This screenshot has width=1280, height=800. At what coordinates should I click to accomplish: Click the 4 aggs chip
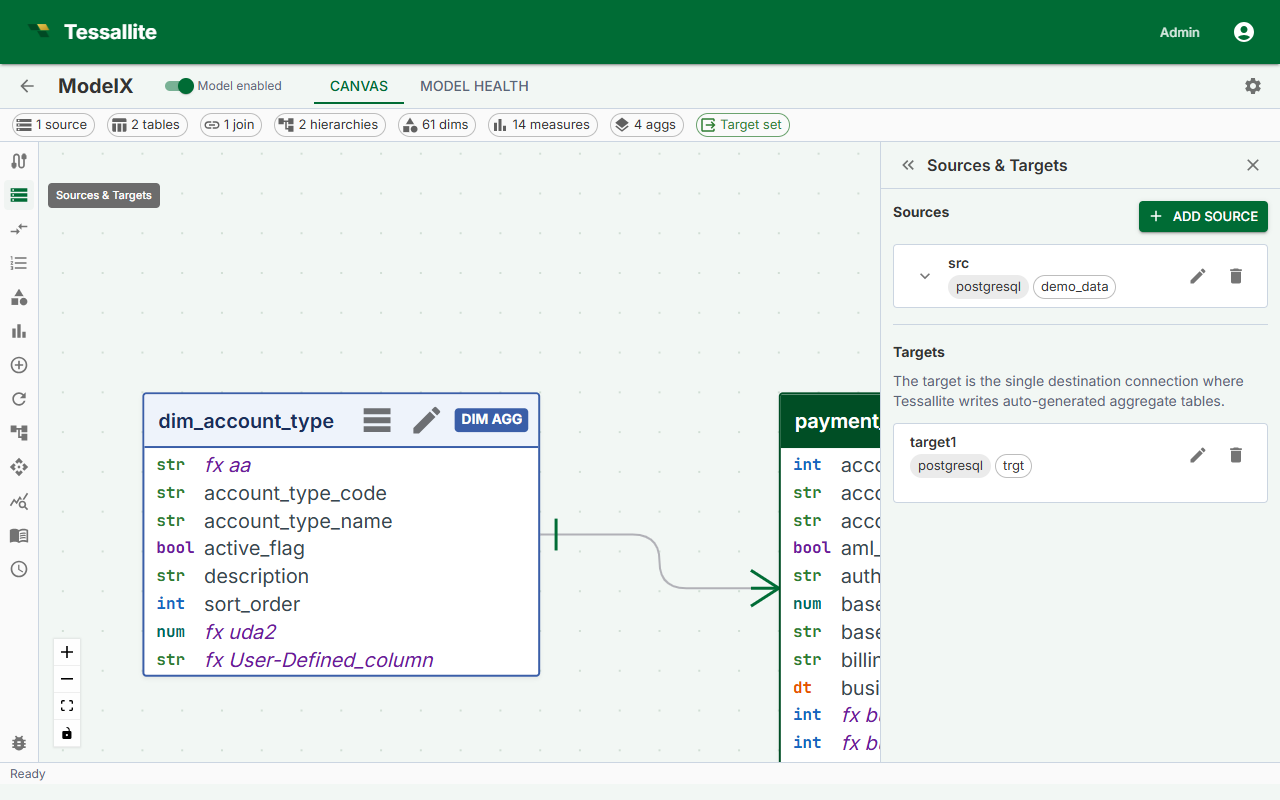tap(646, 125)
